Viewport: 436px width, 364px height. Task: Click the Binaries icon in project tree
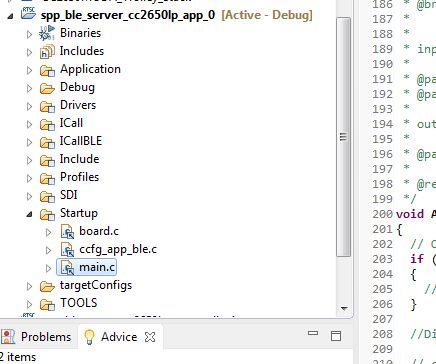(47, 33)
